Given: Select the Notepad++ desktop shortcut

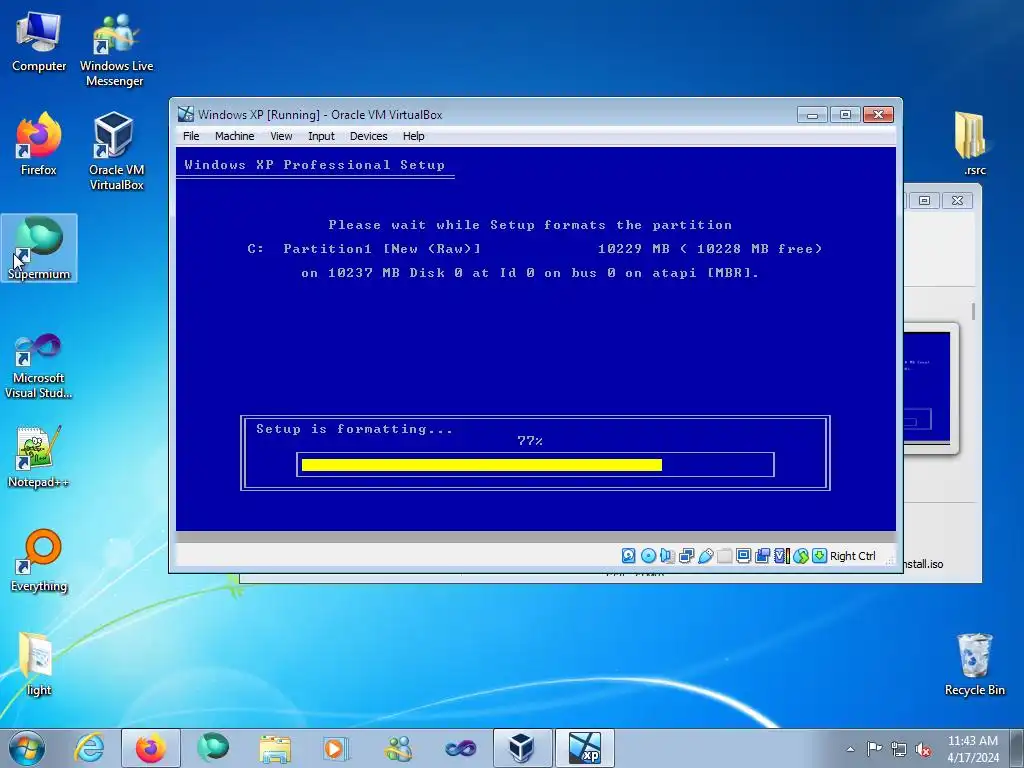Looking at the screenshot, I should point(39,457).
